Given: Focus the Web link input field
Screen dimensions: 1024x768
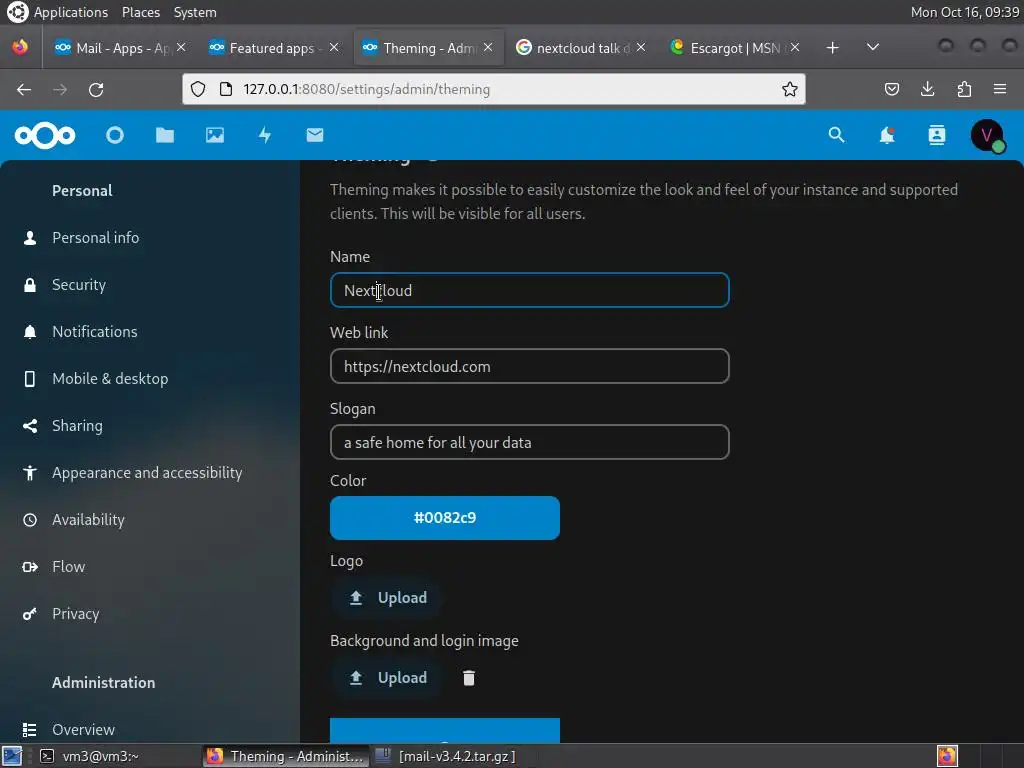Looking at the screenshot, I should (x=530, y=366).
